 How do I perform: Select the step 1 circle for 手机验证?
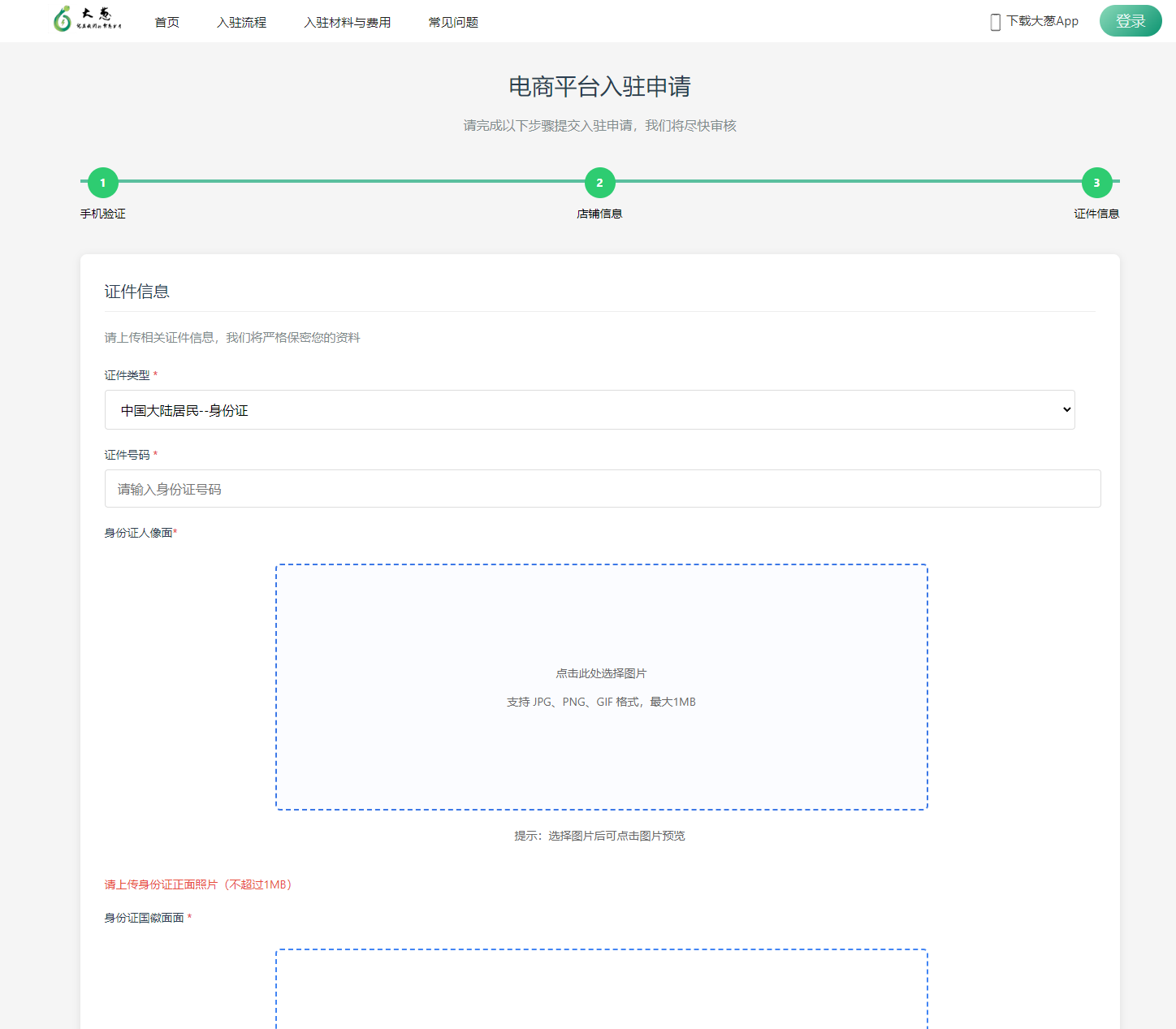click(x=103, y=183)
